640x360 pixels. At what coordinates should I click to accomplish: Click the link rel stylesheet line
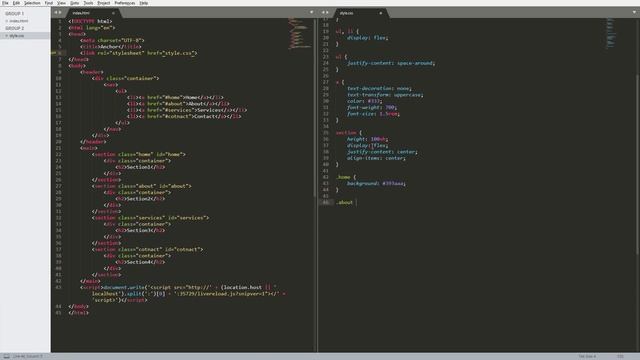(138, 53)
